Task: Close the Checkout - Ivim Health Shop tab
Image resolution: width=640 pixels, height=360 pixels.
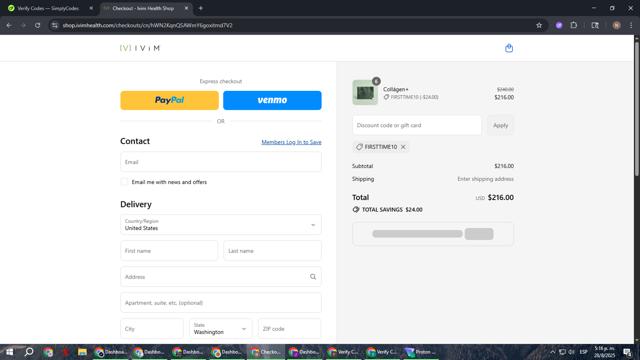Action: pyautogui.click(x=186, y=8)
